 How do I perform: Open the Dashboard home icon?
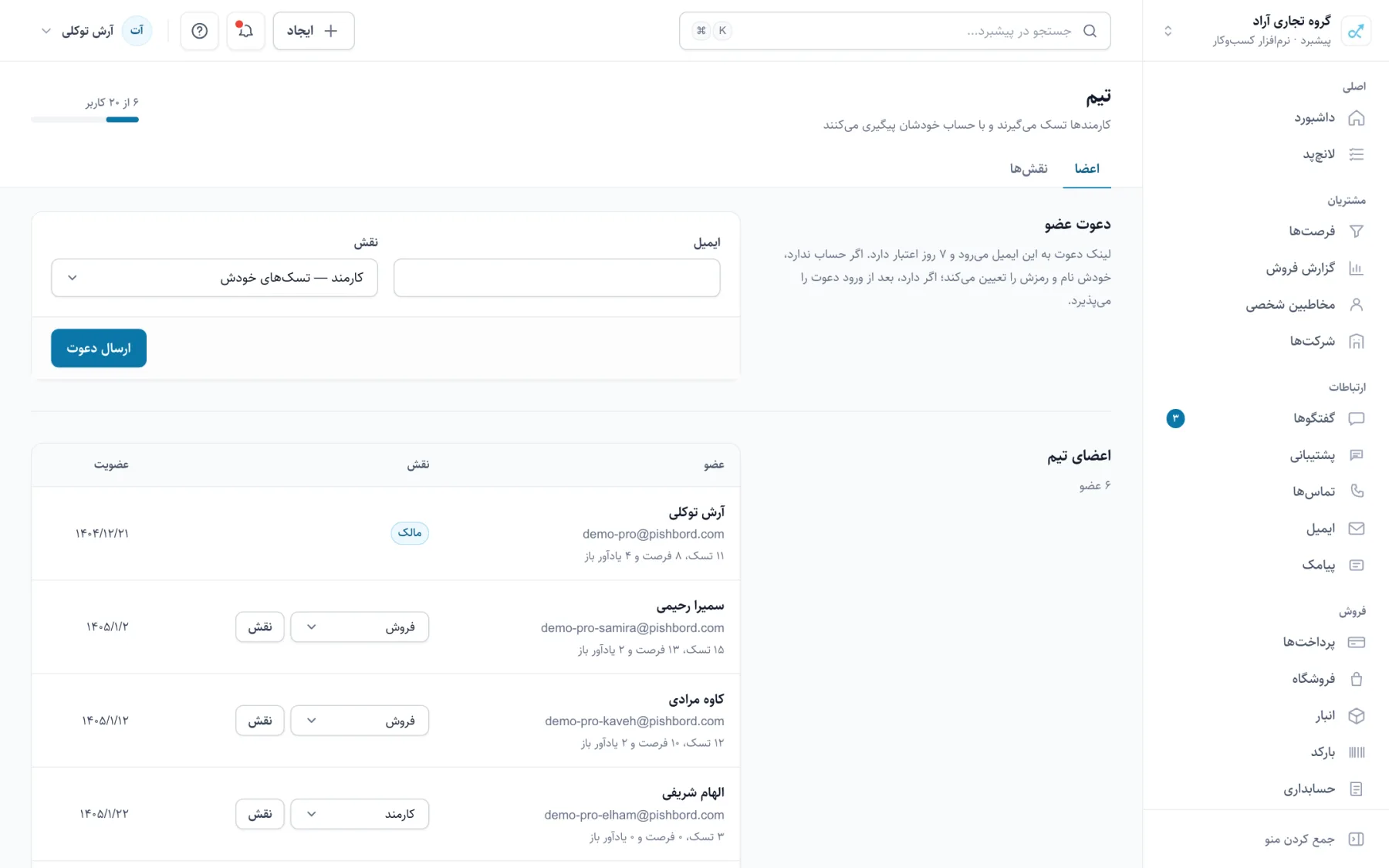pos(1356,118)
